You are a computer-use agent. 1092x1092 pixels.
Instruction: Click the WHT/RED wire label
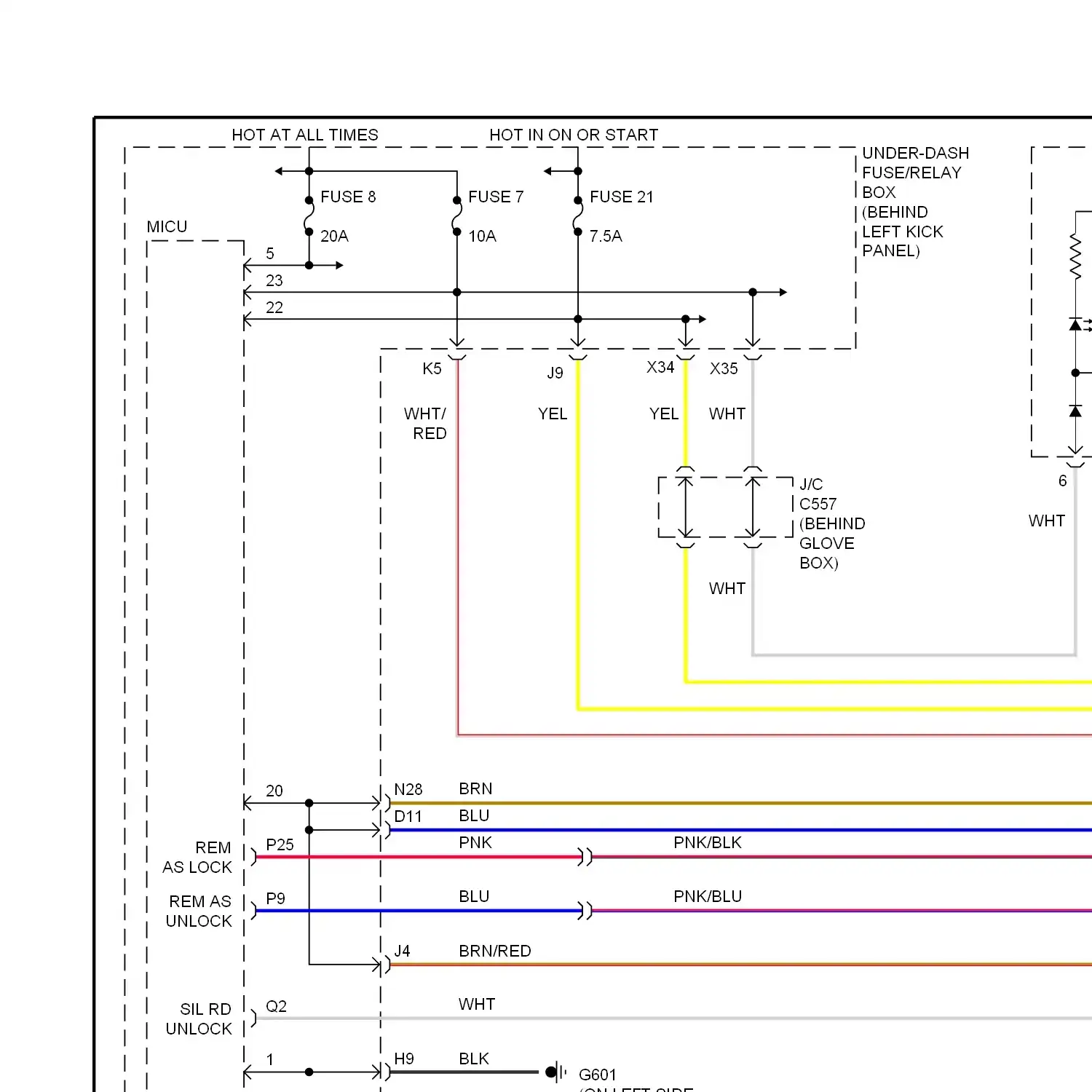(425, 423)
